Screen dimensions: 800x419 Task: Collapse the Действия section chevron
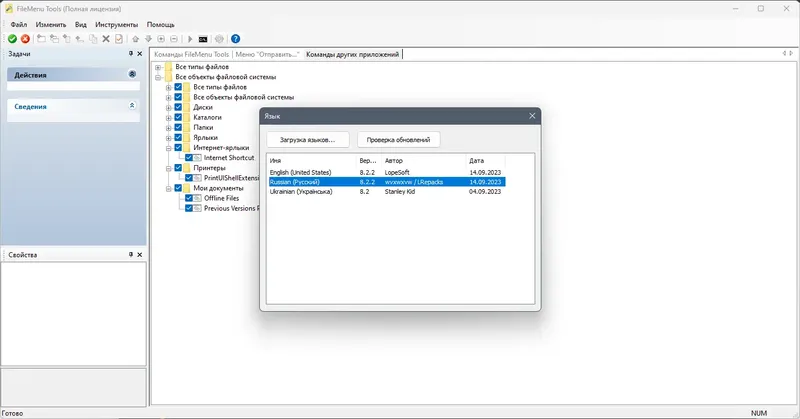click(x=132, y=74)
